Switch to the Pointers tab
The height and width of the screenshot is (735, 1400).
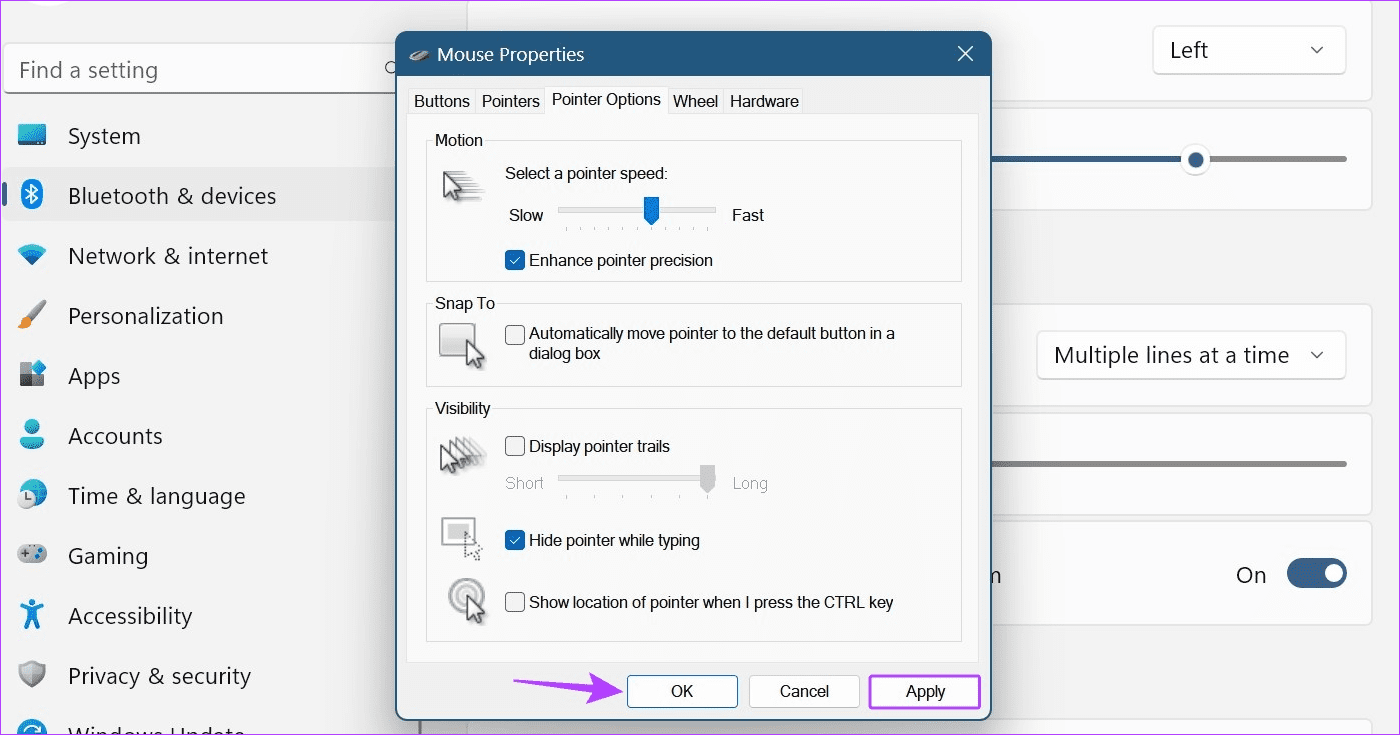pyautogui.click(x=510, y=101)
